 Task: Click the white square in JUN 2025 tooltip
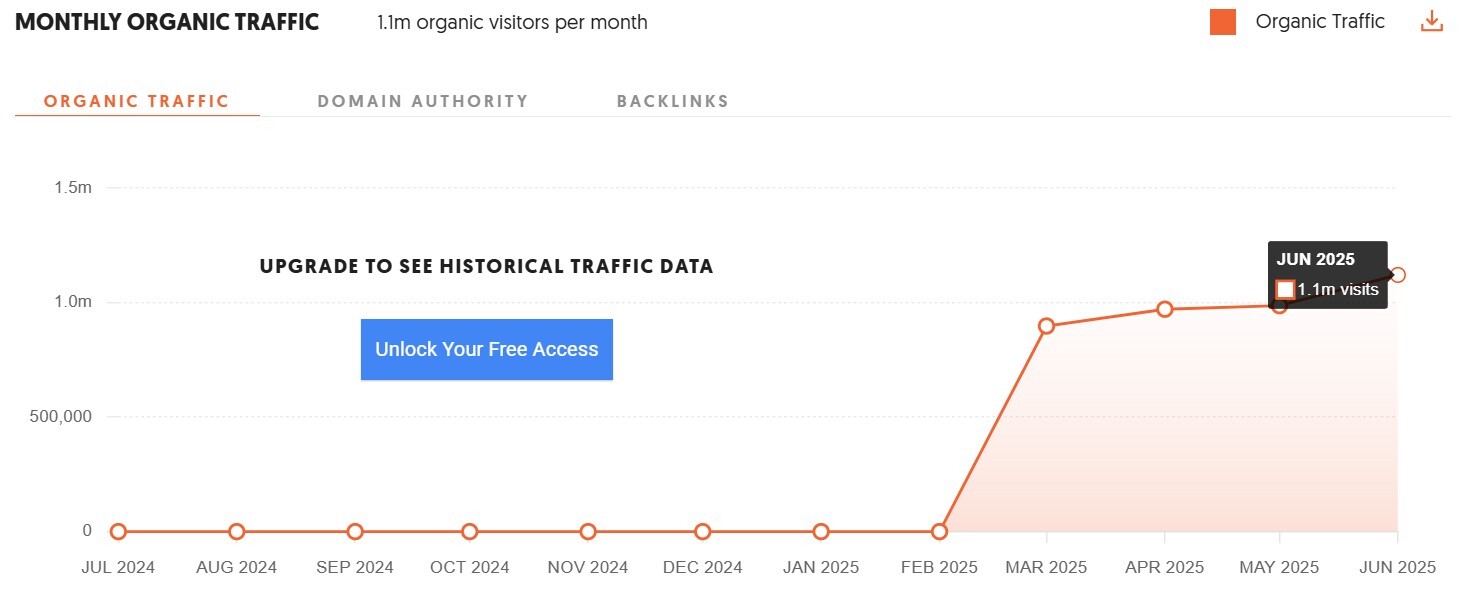(1286, 290)
